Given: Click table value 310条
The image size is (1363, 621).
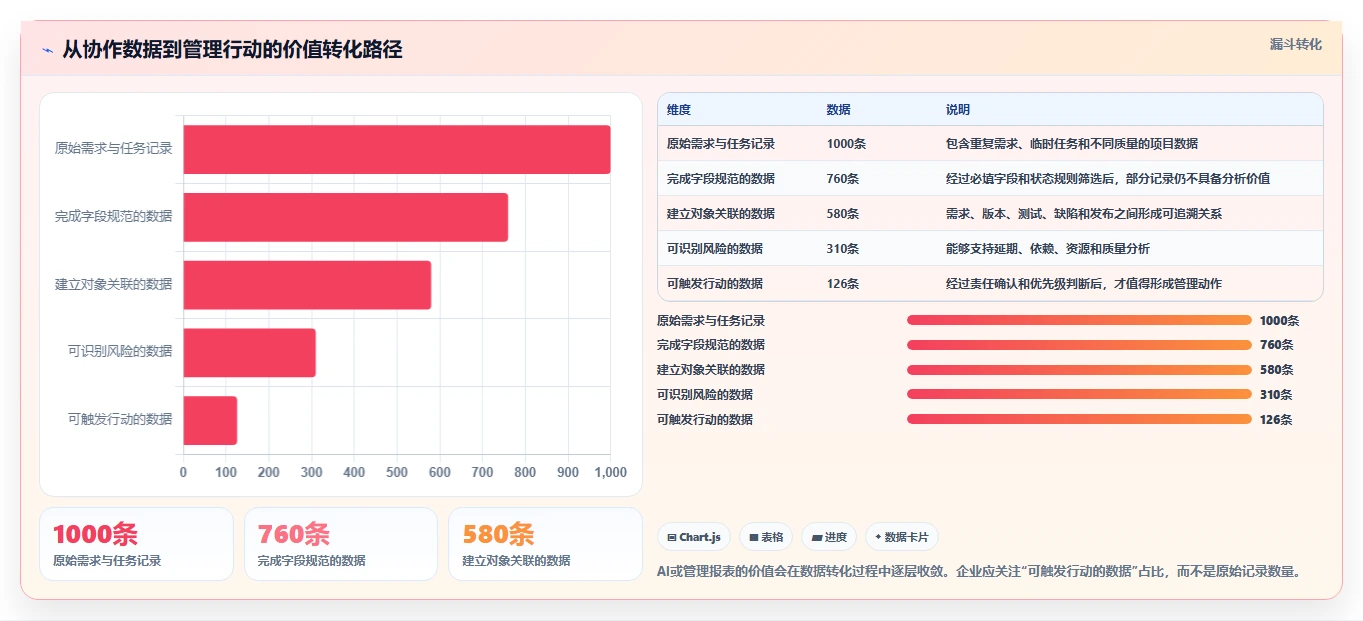Looking at the screenshot, I should [x=843, y=249].
